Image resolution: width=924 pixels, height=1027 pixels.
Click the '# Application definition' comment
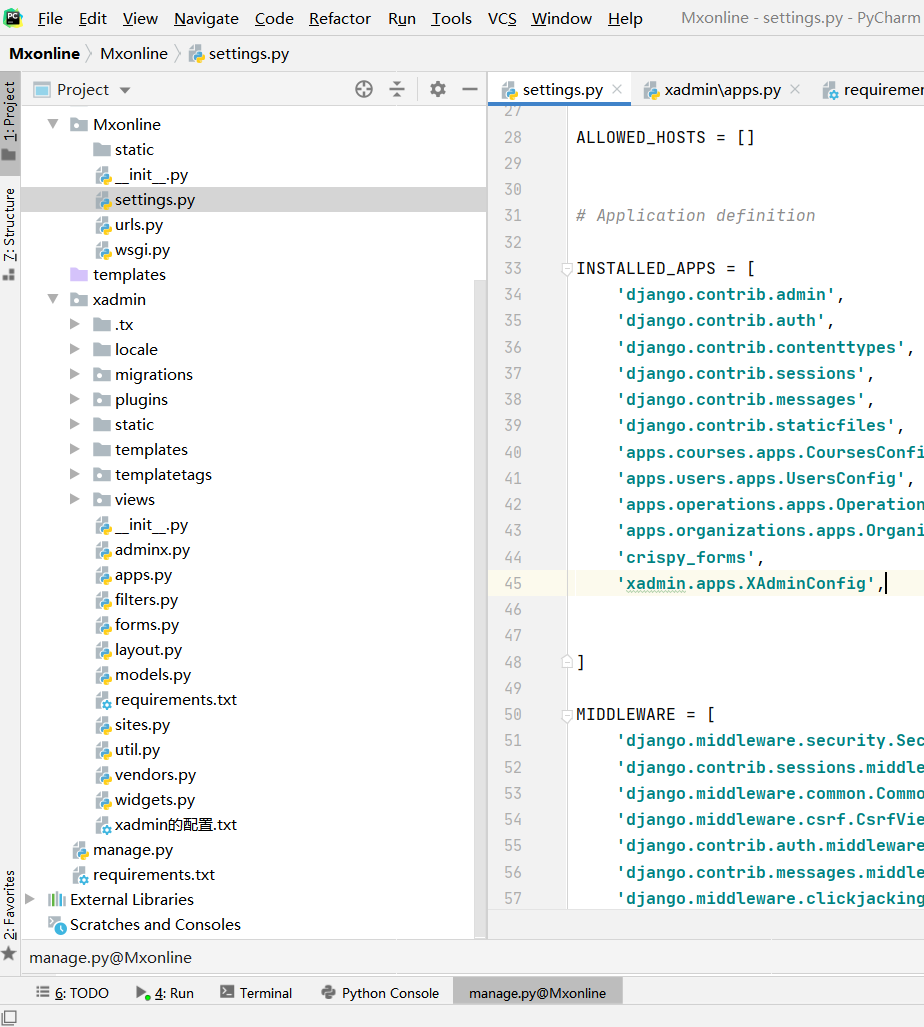click(695, 215)
